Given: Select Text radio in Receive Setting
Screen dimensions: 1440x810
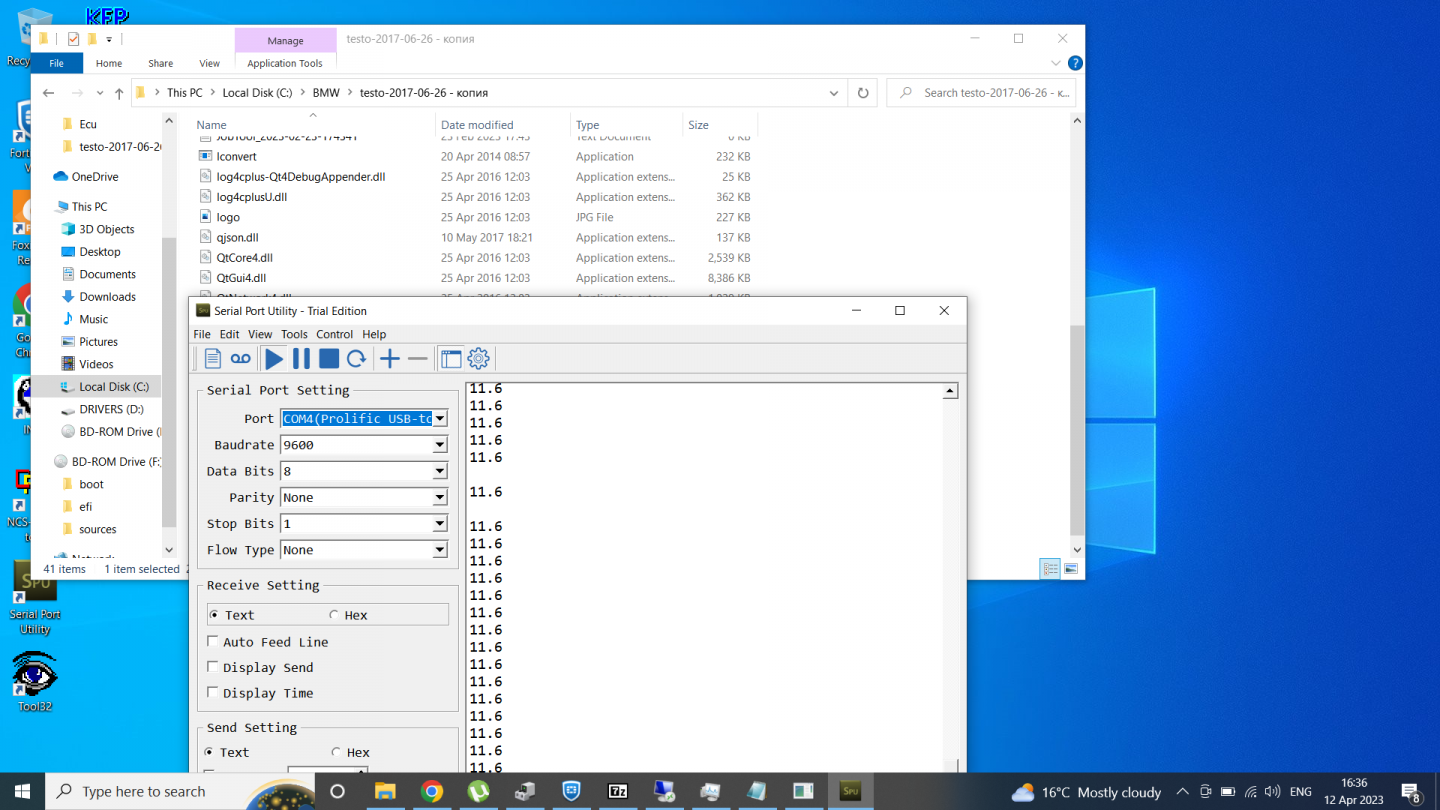Looking at the screenshot, I should pyautogui.click(x=214, y=615).
